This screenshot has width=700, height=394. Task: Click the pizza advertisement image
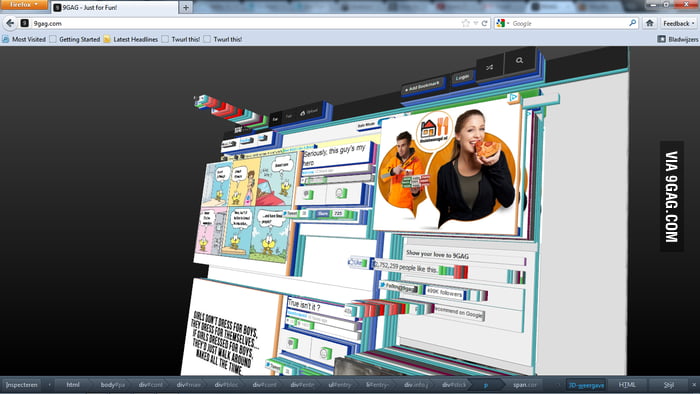pyautogui.click(x=448, y=167)
